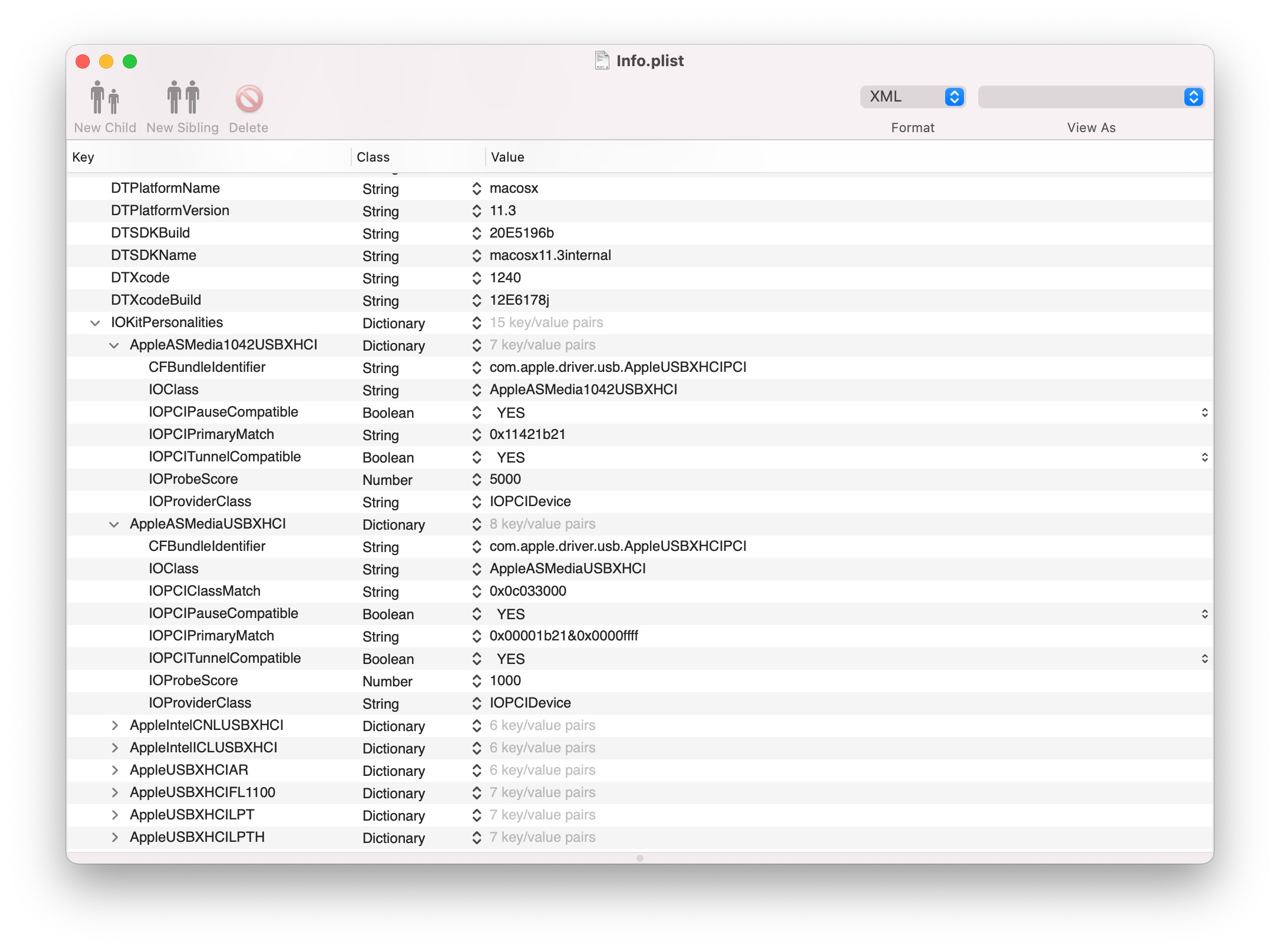Change class stepper for DTPlatformName
The image size is (1280, 951).
[477, 189]
